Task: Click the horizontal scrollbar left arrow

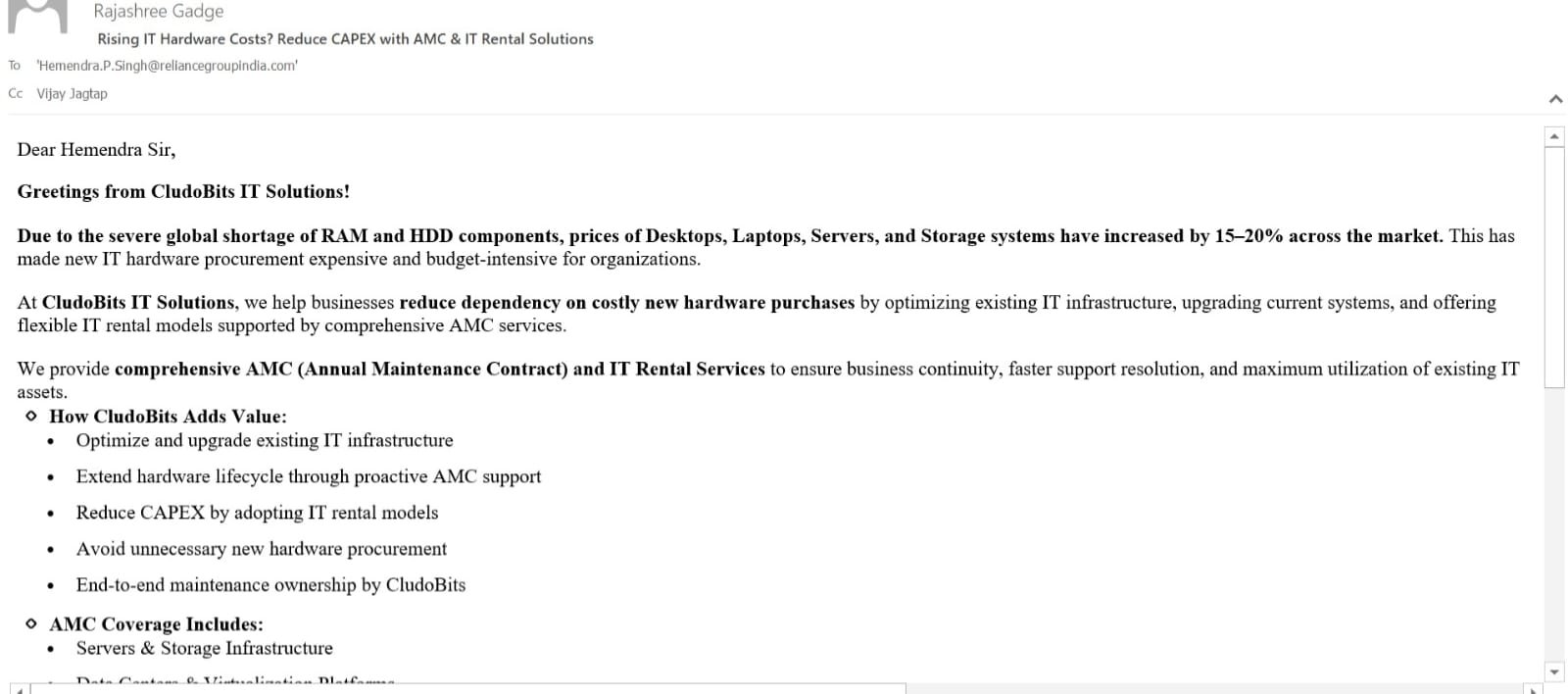Action: point(19,690)
